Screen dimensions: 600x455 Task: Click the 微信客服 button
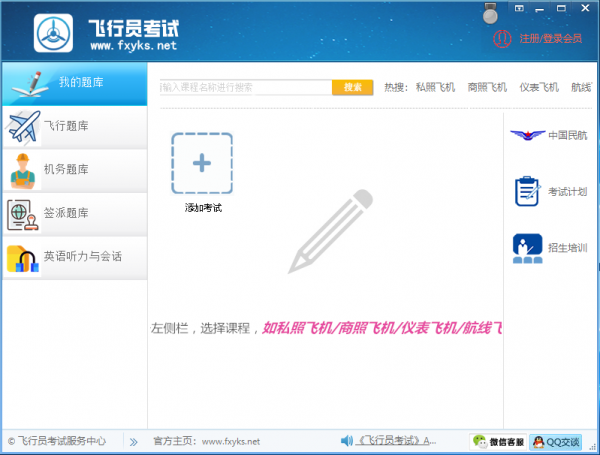pos(498,442)
